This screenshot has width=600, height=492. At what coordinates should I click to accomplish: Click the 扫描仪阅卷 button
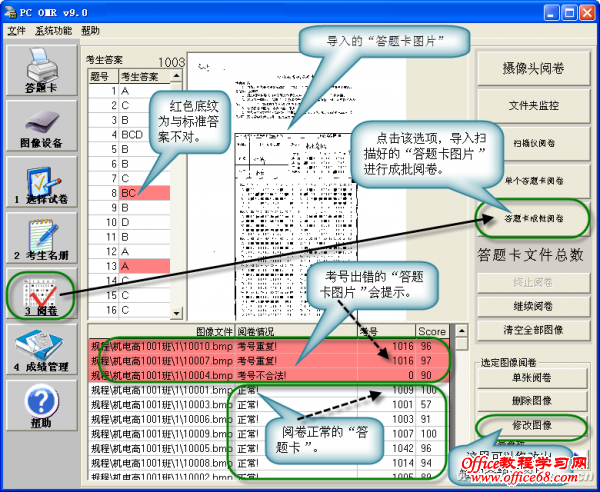pyautogui.click(x=533, y=143)
